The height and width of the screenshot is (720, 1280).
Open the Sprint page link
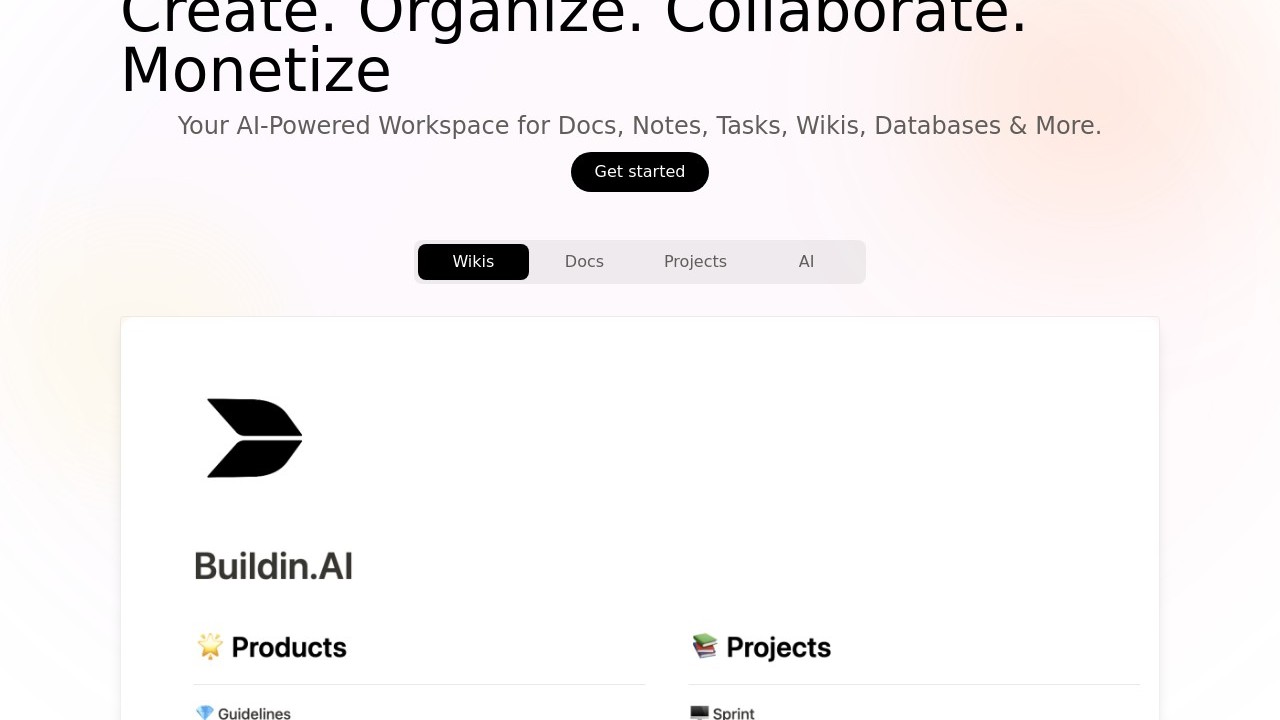tap(733, 713)
